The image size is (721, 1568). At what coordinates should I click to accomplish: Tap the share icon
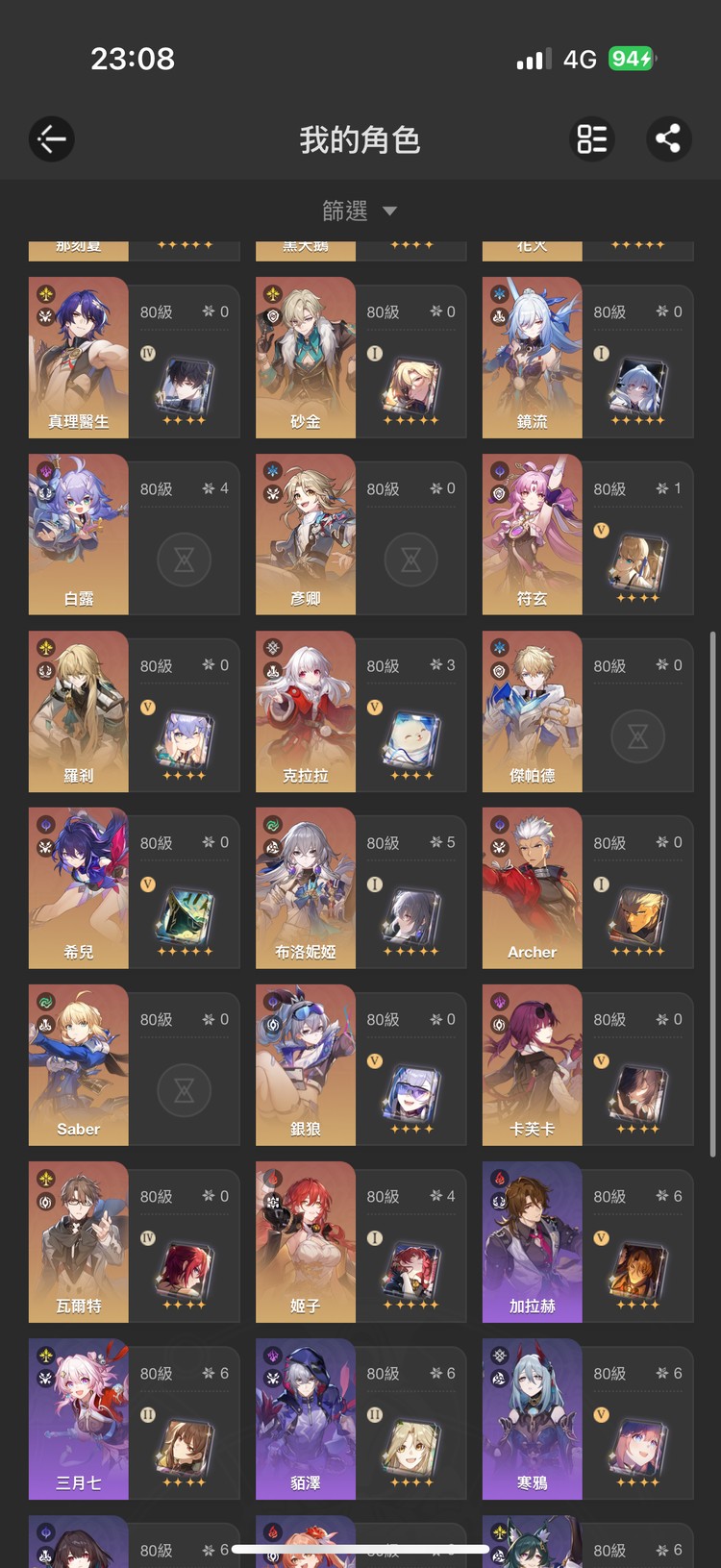pos(668,139)
